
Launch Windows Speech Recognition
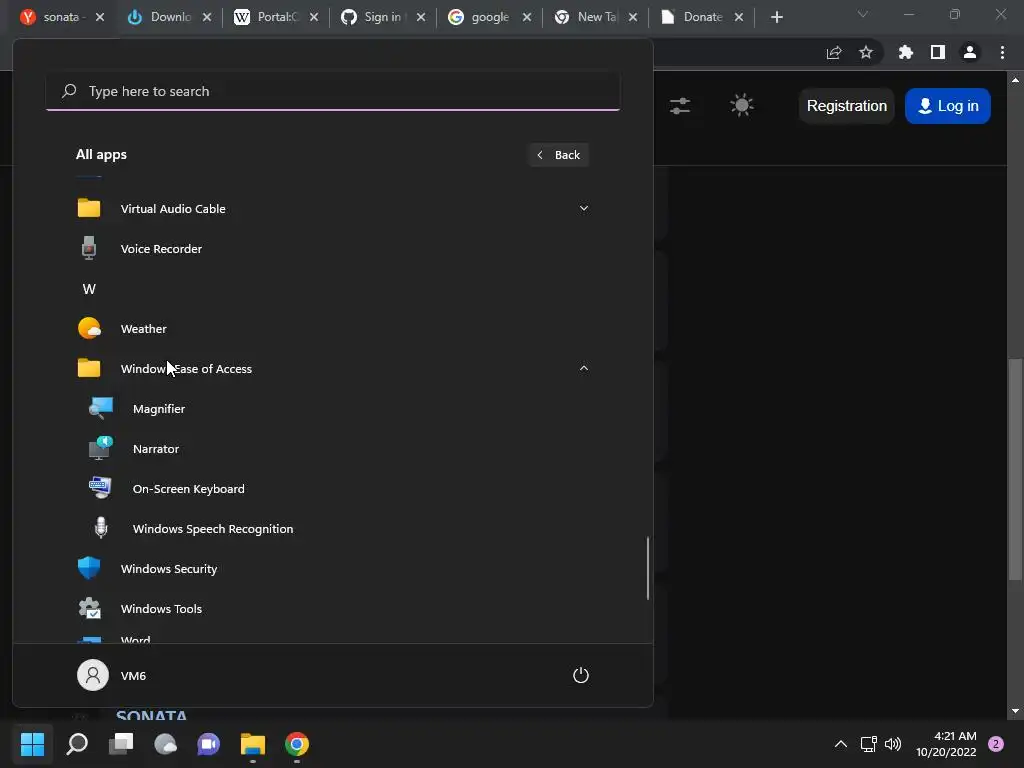click(x=332, y=529)
